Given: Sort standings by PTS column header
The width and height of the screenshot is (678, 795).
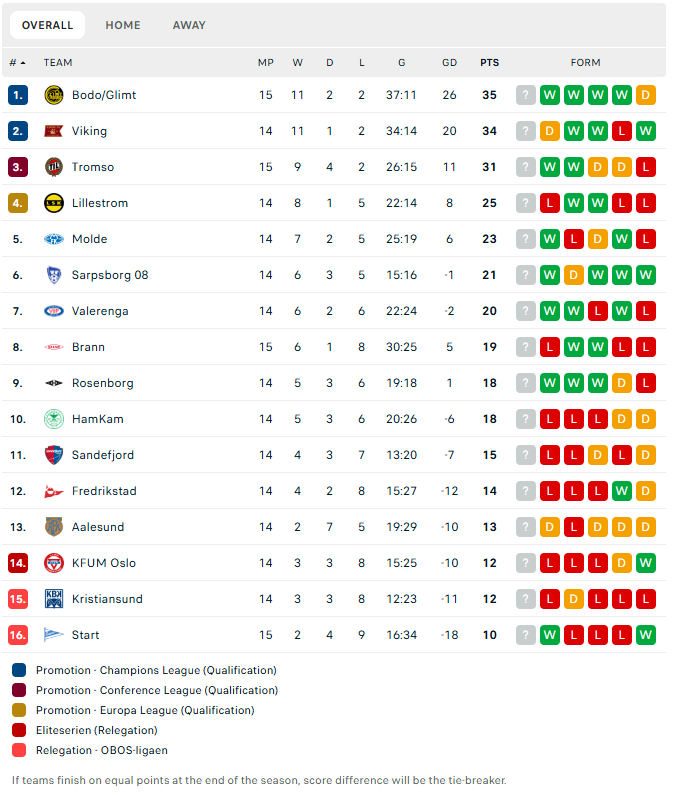Looking at the screenshot, I should click(x=490, y=63).
